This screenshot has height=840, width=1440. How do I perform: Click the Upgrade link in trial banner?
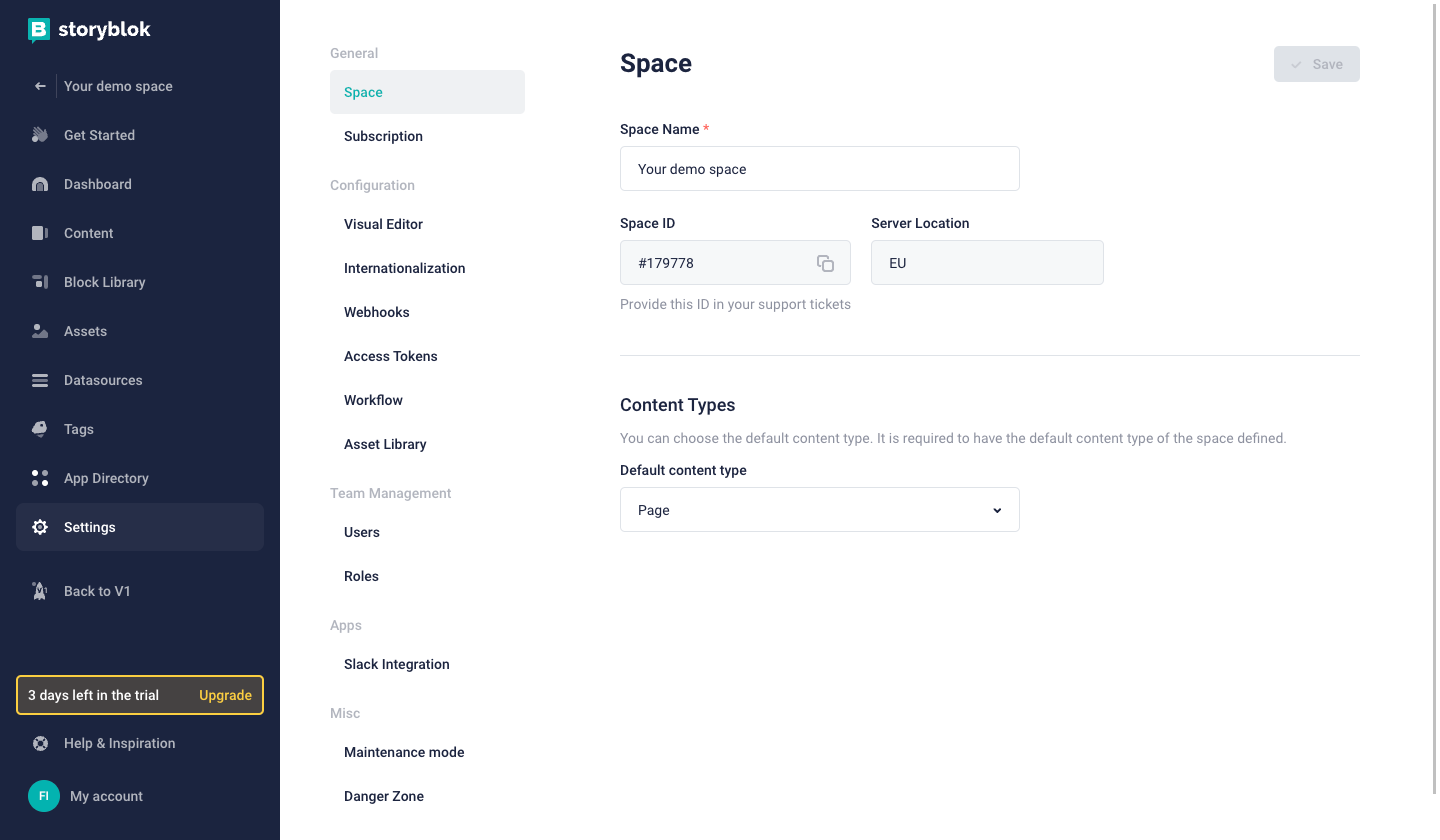point(225,695)
